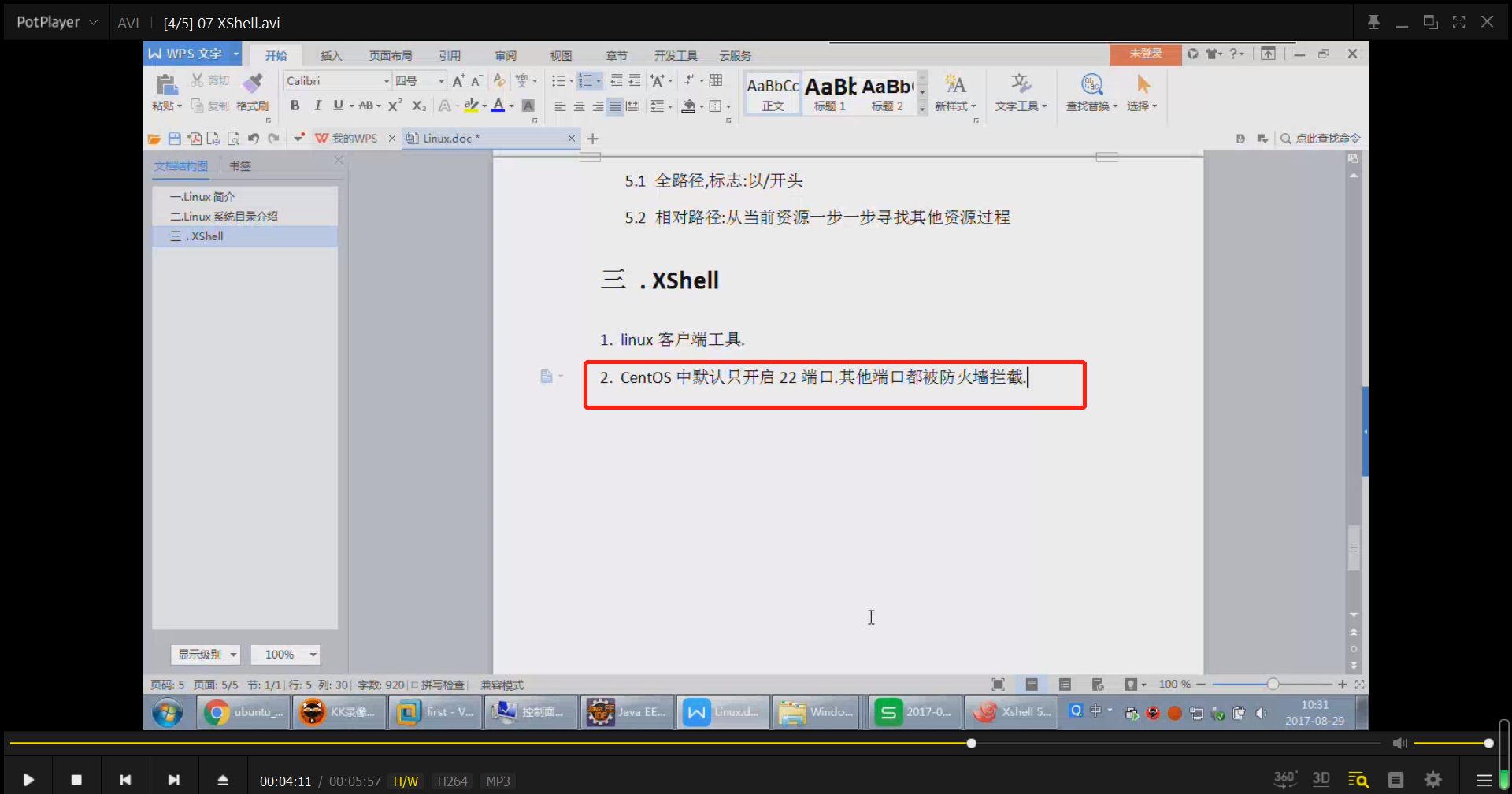Click the New Style icon
The image size is (1512, 794).
point(955,83)
